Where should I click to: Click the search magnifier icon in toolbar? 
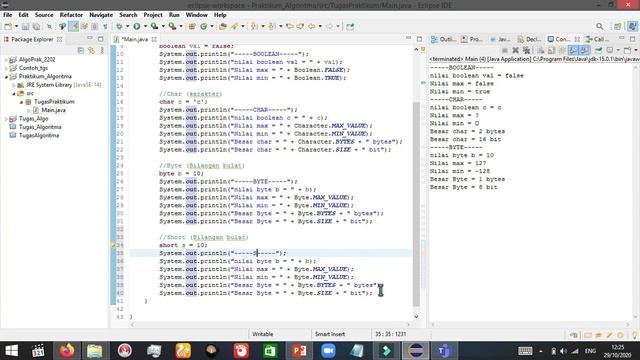(600, 27)
